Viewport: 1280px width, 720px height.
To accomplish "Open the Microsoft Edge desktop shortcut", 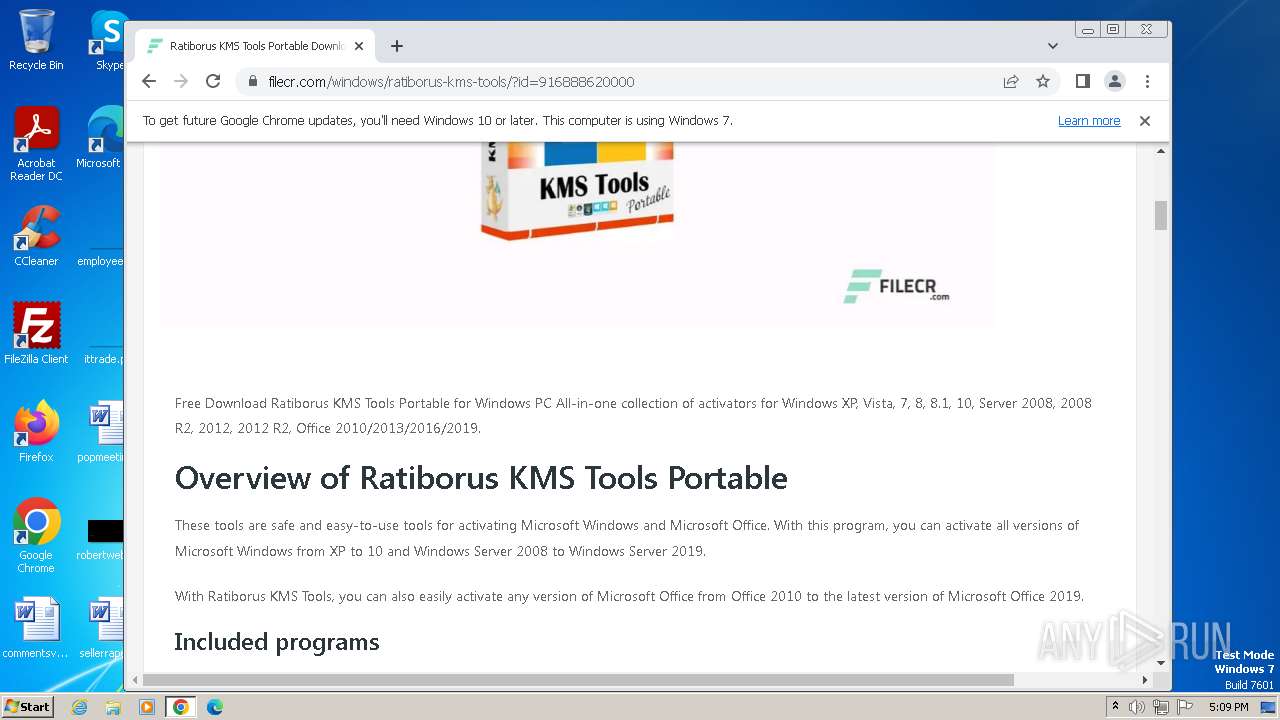I will pos(100,138).
